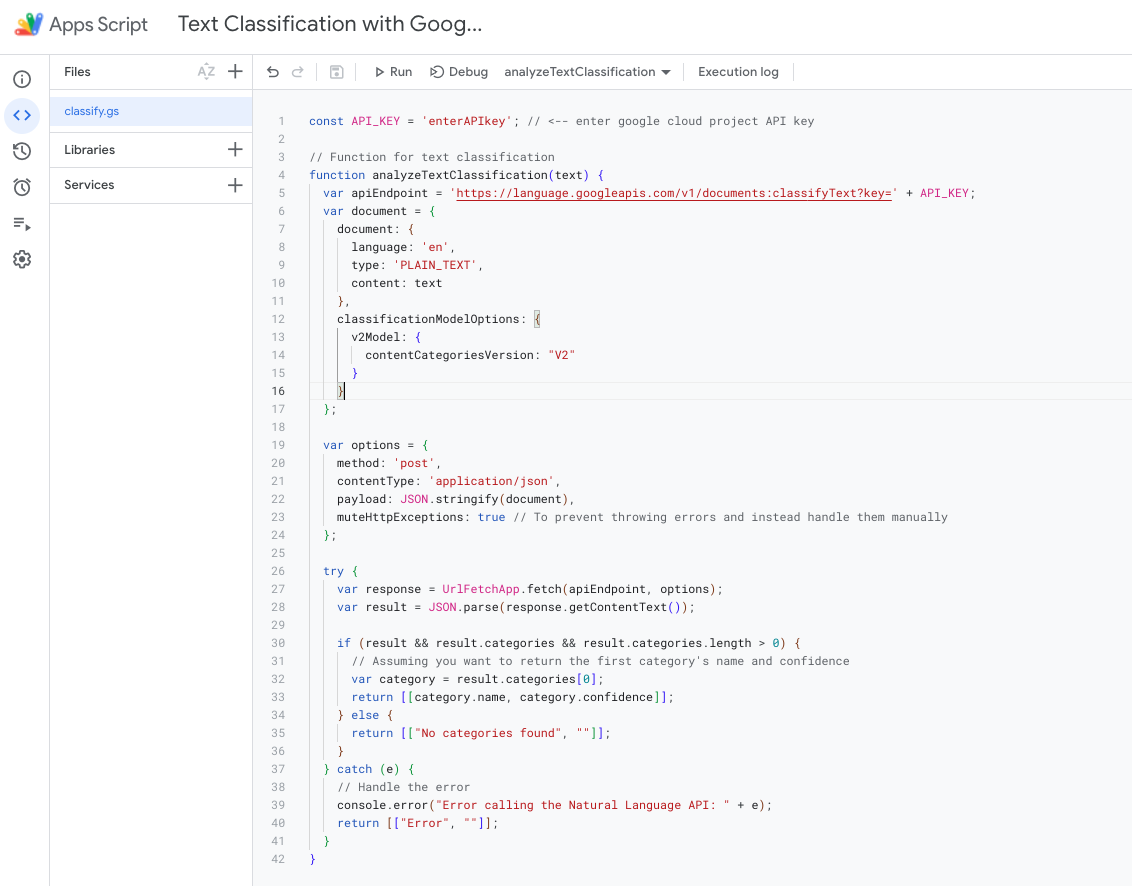The image size is (1132, 886).
Task: Click the classificationModelOptions property name
Action: click(x=428, y=319)
